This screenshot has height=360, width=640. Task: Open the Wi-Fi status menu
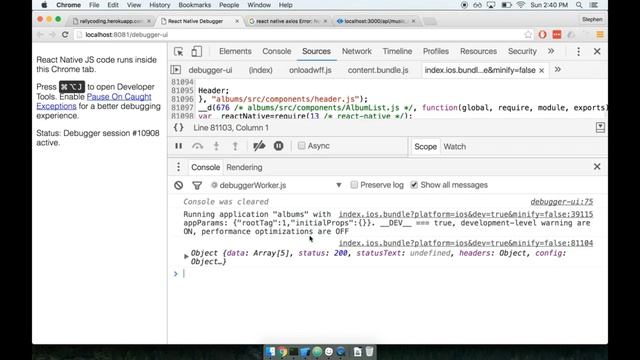pyautogui.click(x=520, y=5)
